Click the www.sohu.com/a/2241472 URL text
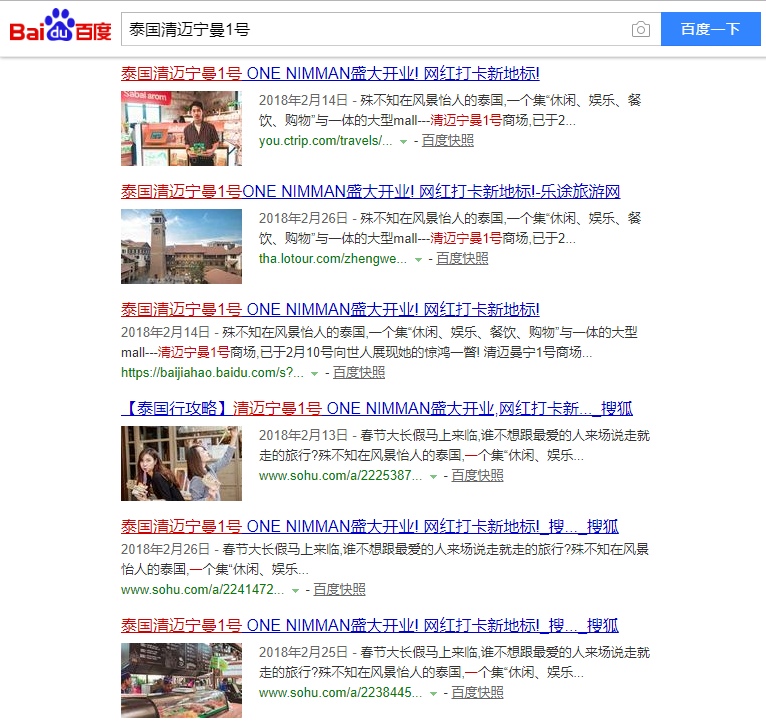Screen dimensions: 766x721 (202, 590)
